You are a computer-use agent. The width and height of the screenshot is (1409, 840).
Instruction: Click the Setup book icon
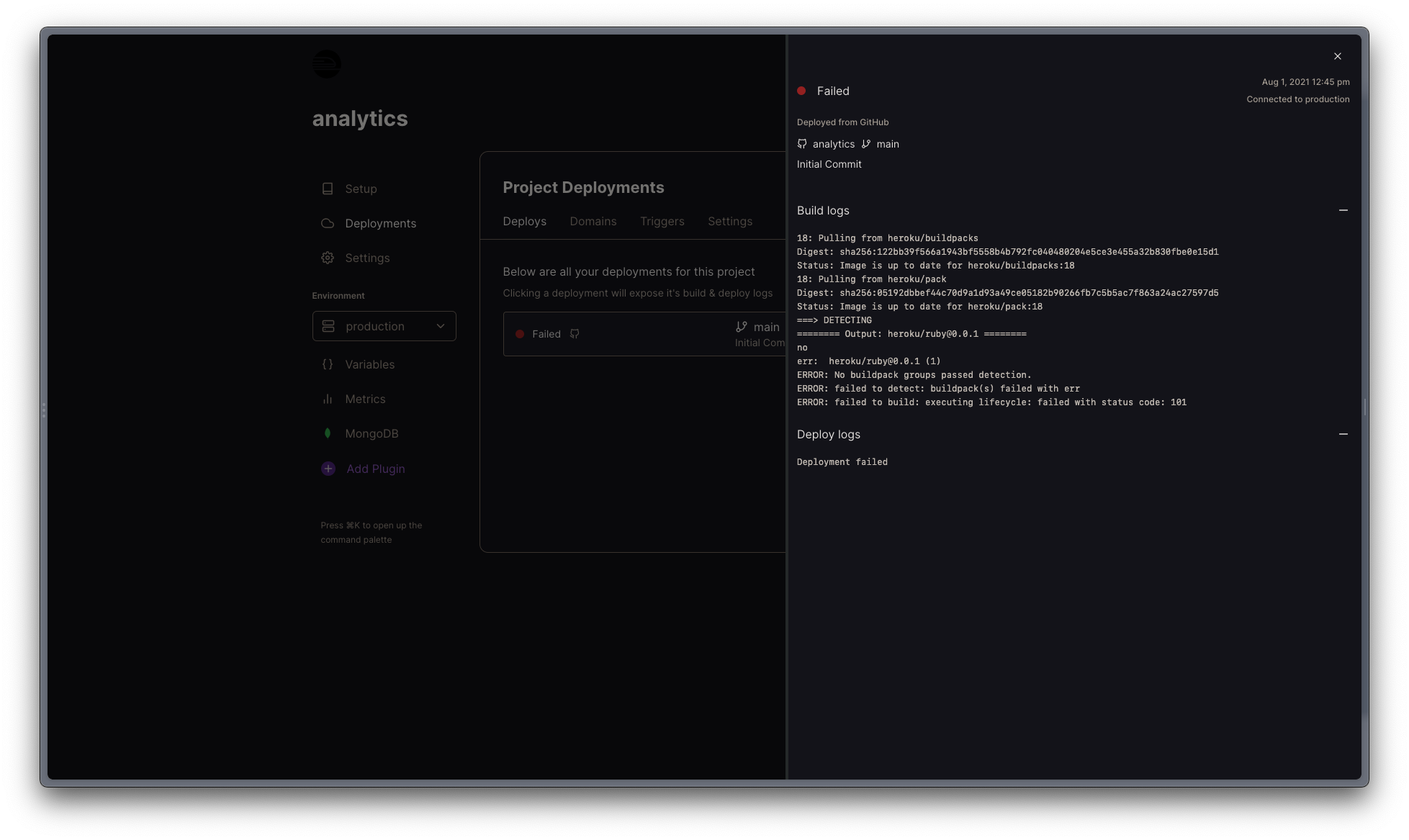[x=328, y=189]
